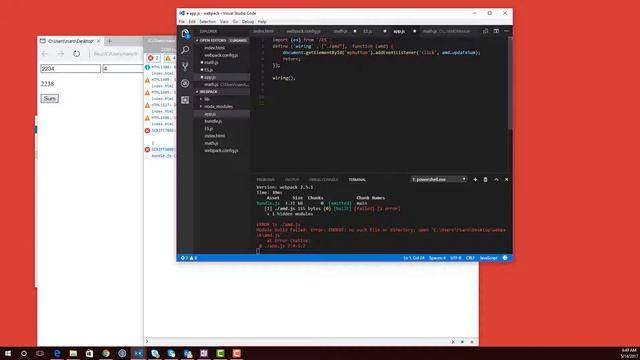Open the Help menu

(x=262, y=22)
